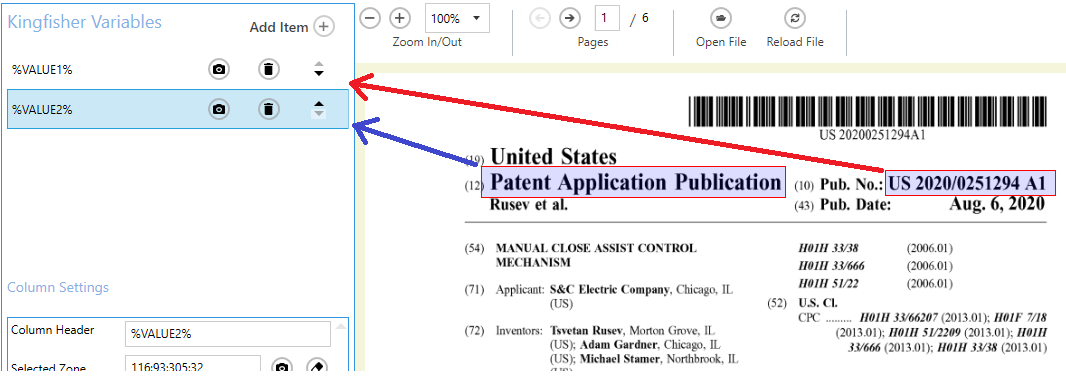Viewport: 1066px width, 380px height.
Task: Capture zone for %VALUE1% with camera icon
Action: (218, 69)
